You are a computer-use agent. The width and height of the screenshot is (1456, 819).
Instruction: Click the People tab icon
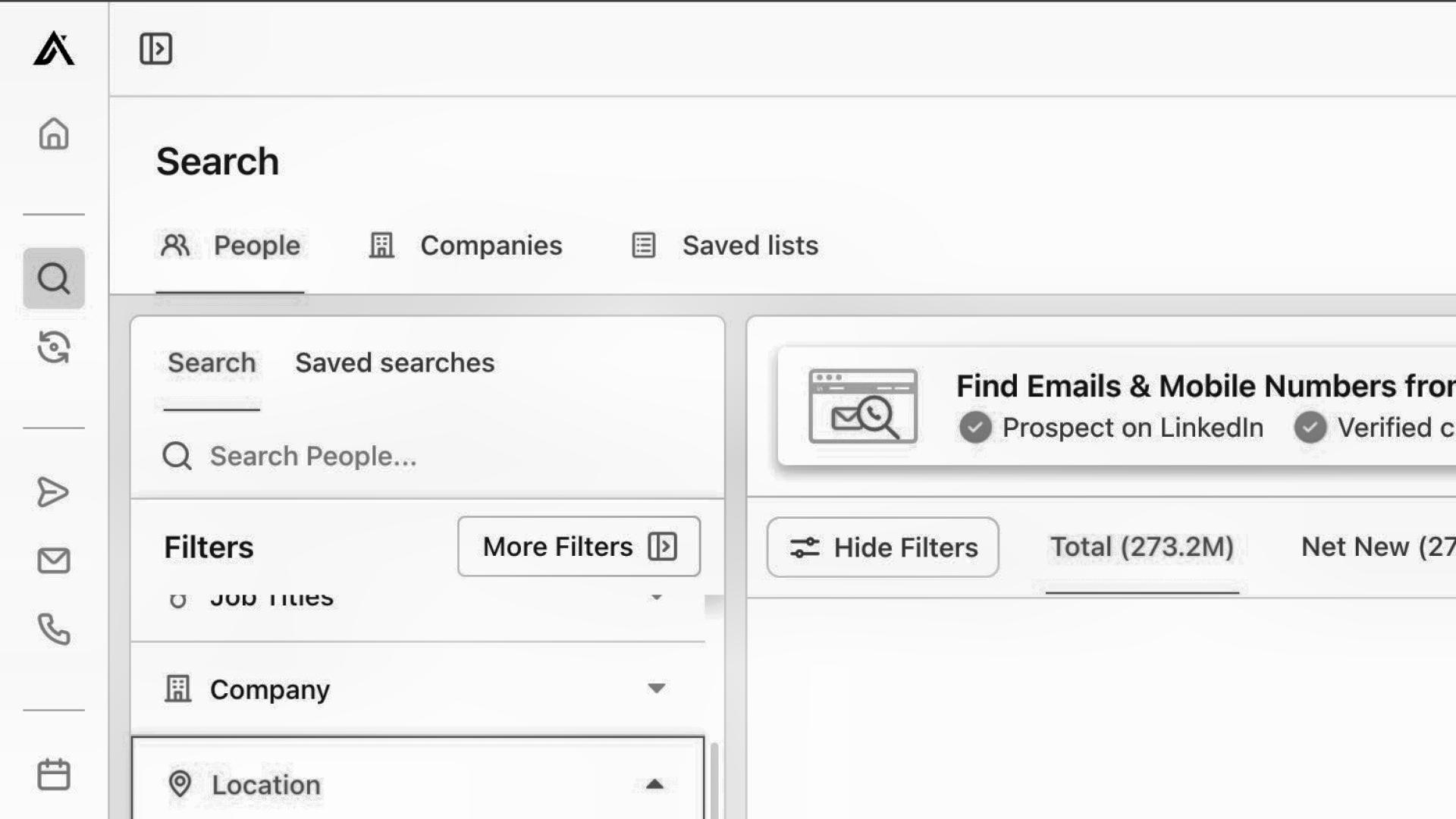[x=175, y=245]
